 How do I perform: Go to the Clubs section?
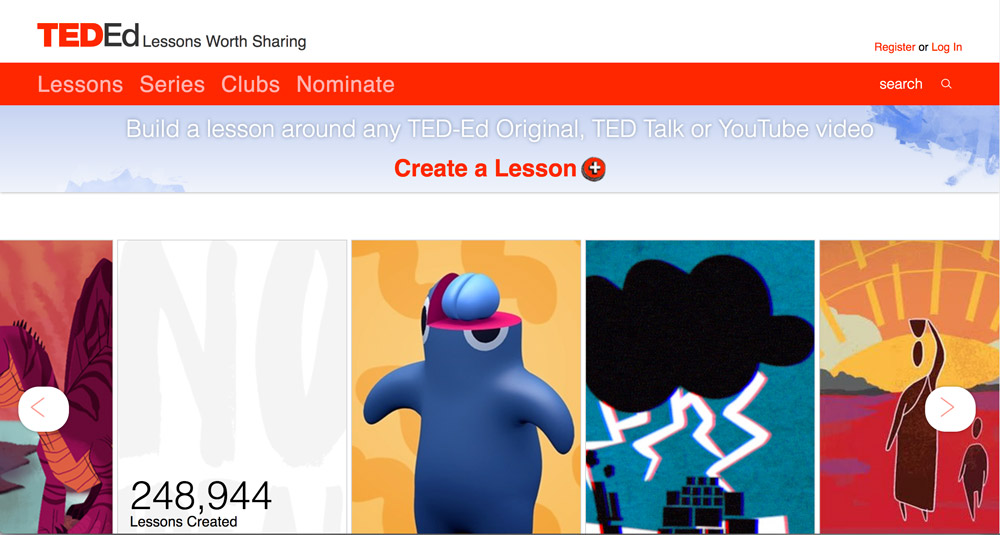(251, 84)
